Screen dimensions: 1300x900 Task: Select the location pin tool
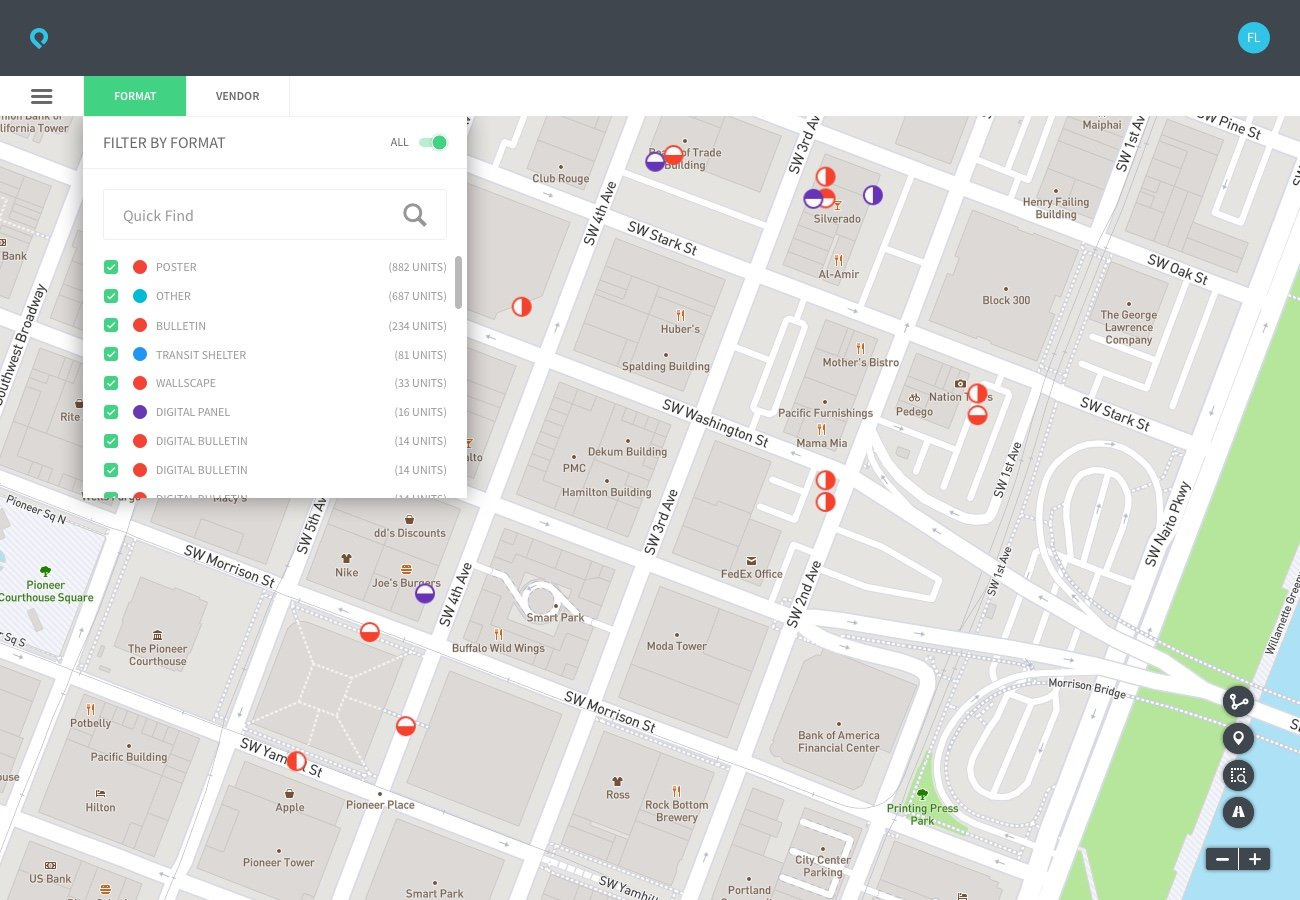click(1238, 739)
